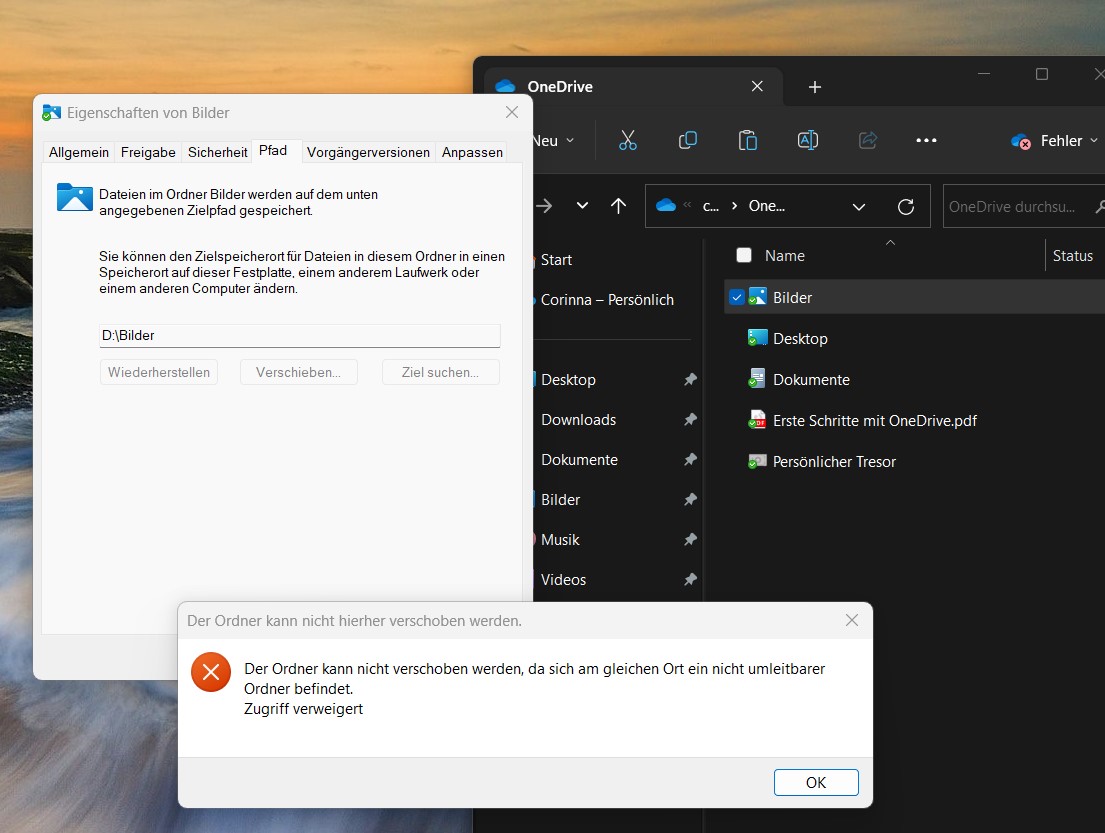Screen dimensions: 1105x833
Task: Click the Paste clipboard icon in Explorer
Action: tap(748, 140)
